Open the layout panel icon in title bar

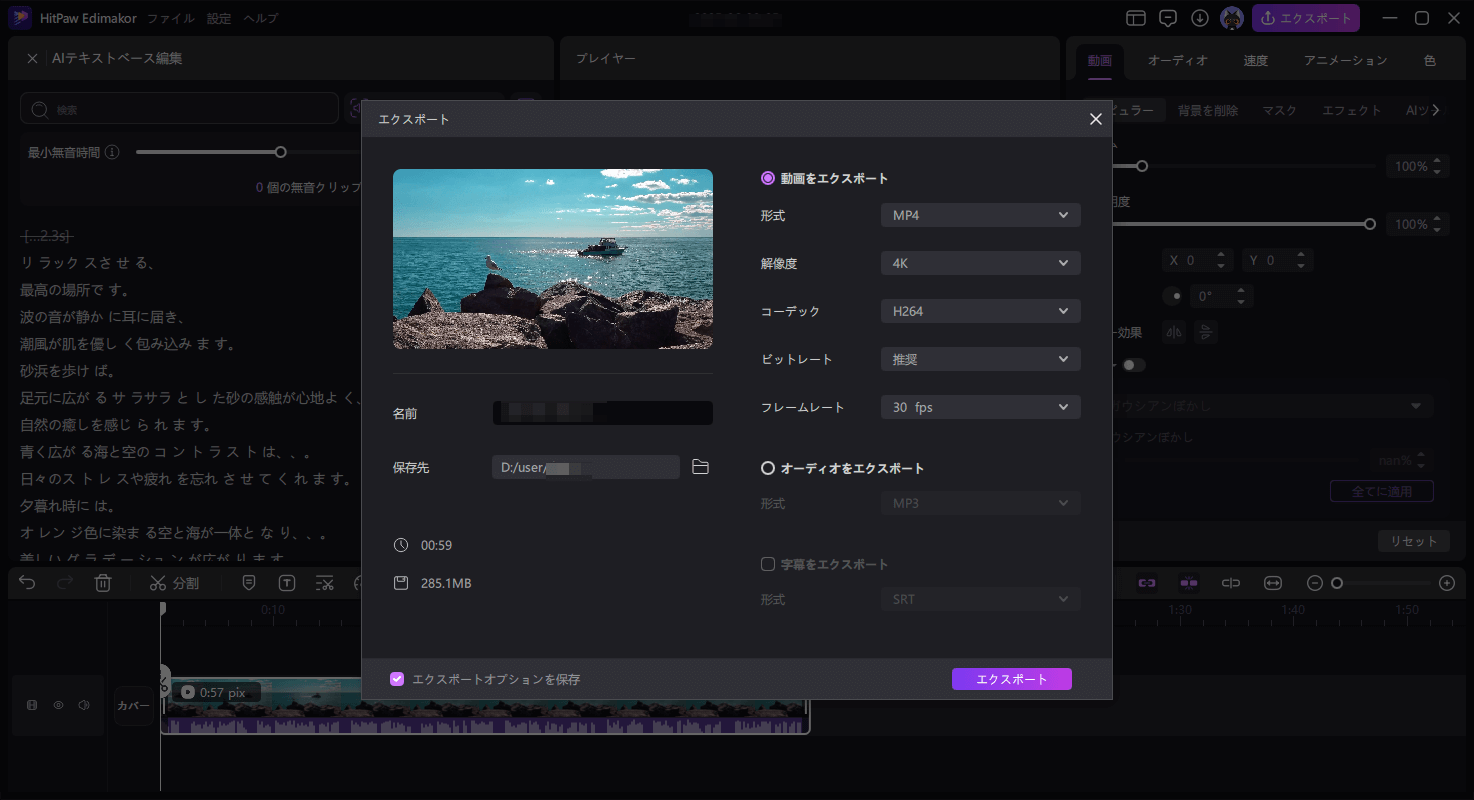point(1135,18)
